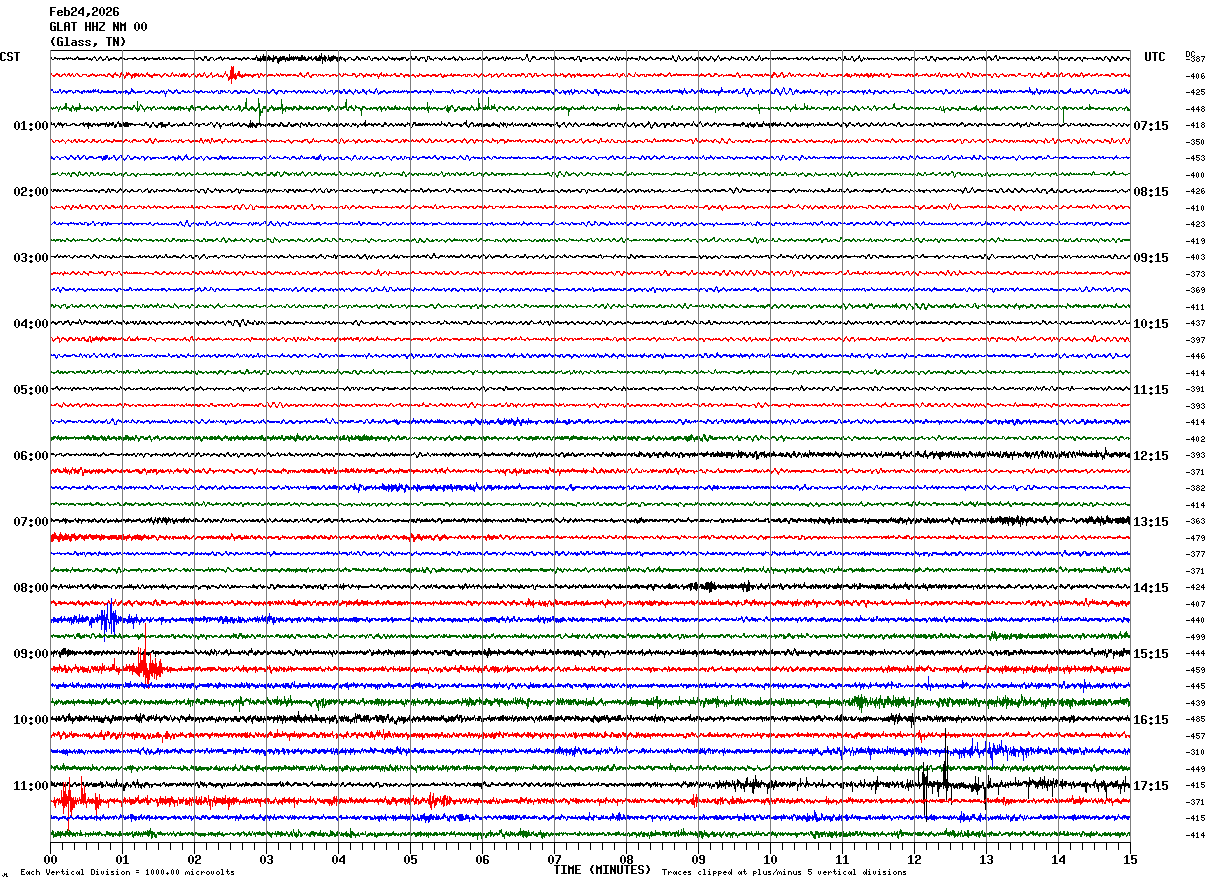
Task: Click the UTC timezone label
Action: point(1155,57)
